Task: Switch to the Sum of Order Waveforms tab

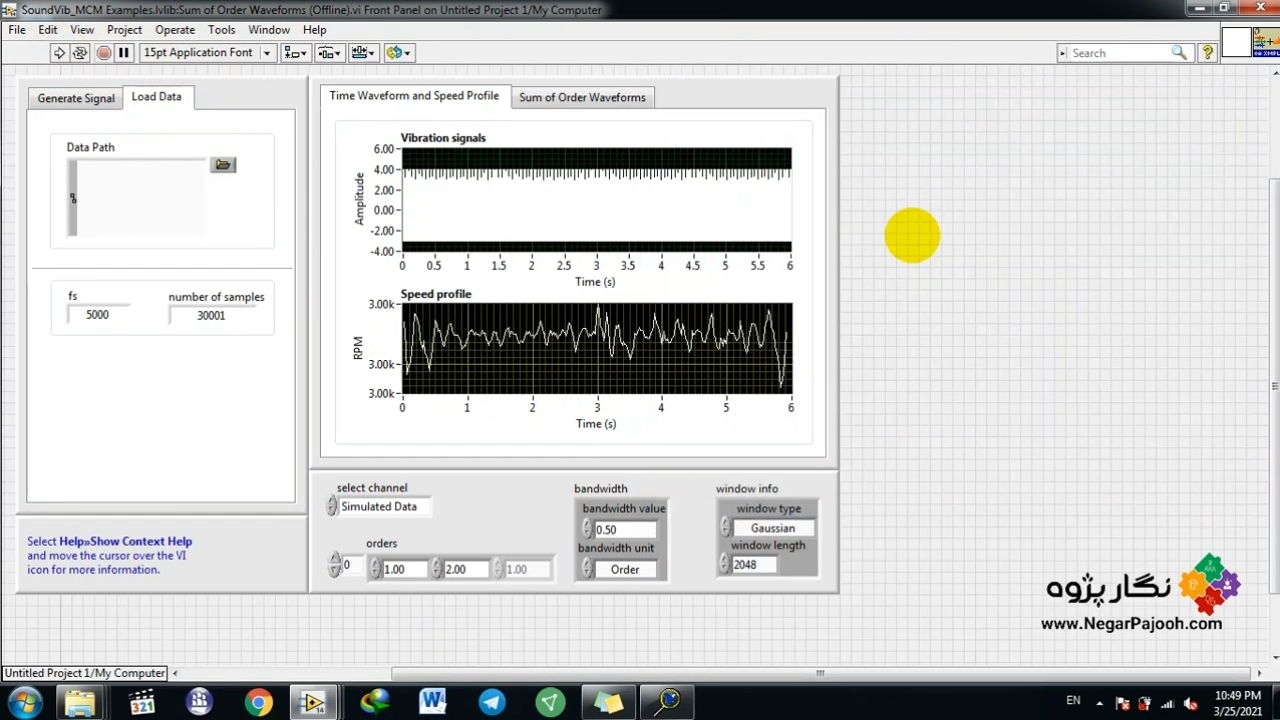Action: 582,97
